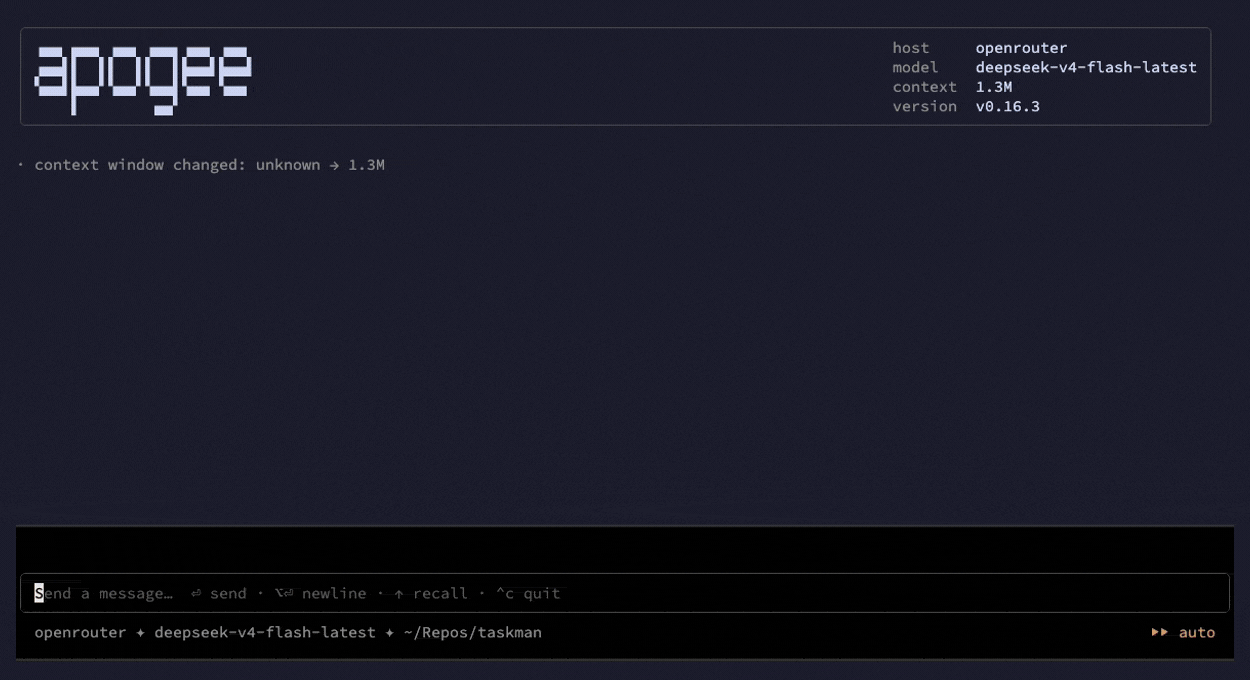Click 'openrouter' in the bottom status line
The height and width of the screenshot is (680, 1250).
[x=80, y=632]
